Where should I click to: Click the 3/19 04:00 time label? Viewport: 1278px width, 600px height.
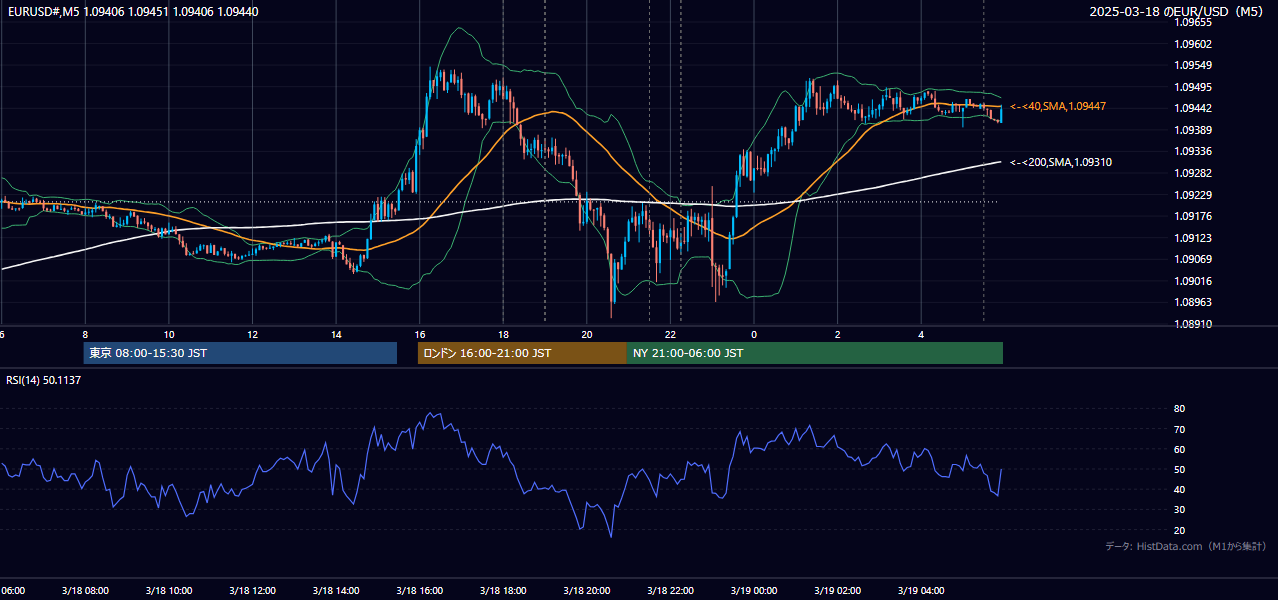click(921, 590)
